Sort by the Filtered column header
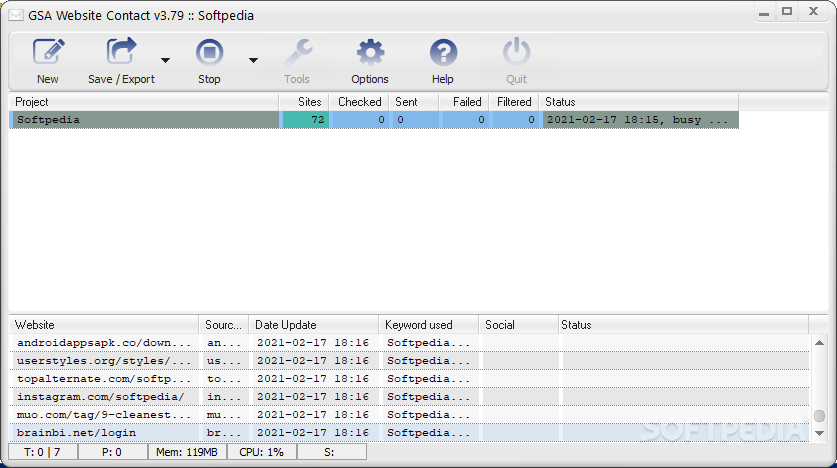The width and height of the screenshot is (837, 468). point(514,102)
